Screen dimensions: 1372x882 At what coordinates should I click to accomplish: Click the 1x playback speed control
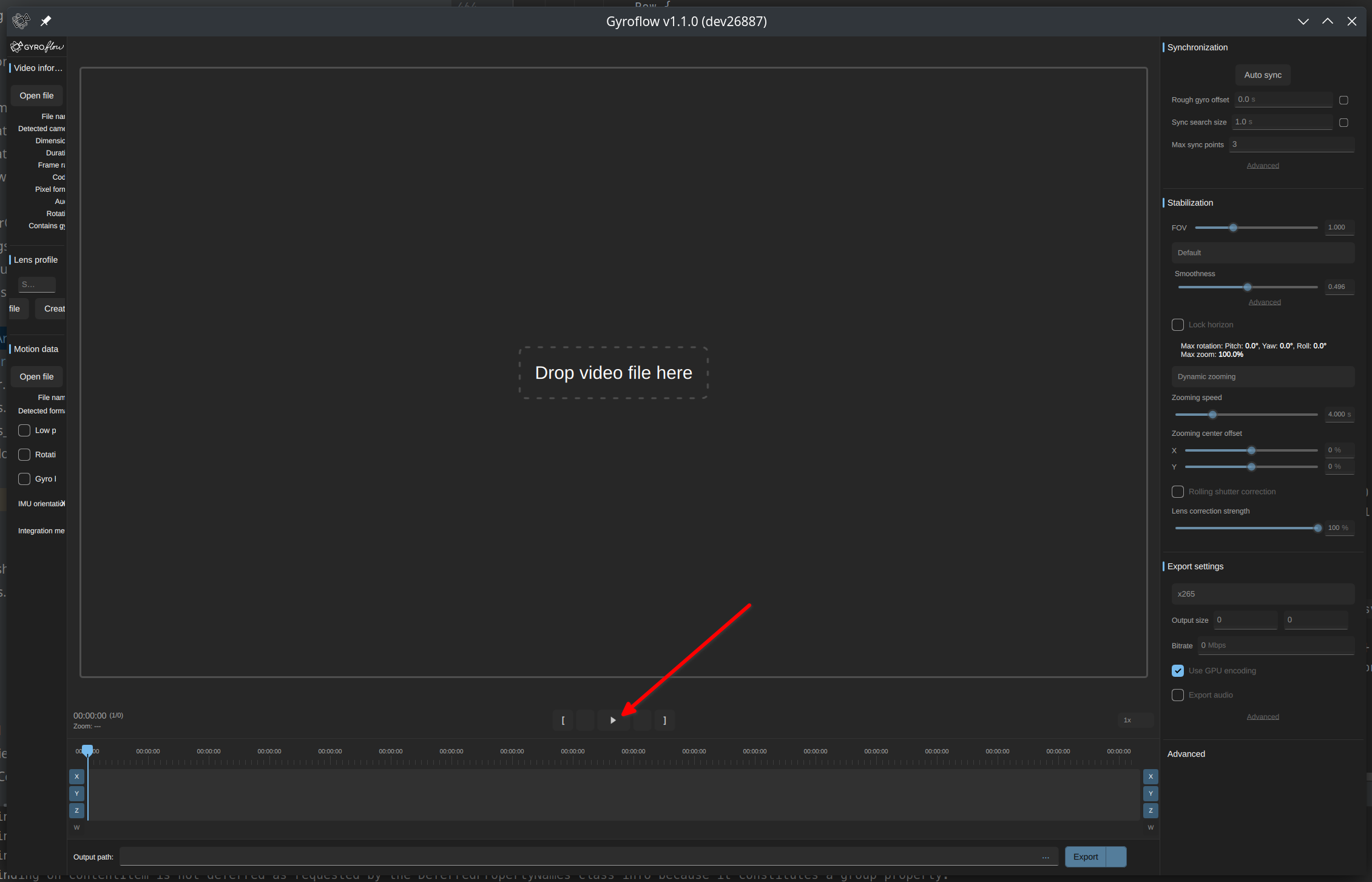coord(1127,720)
